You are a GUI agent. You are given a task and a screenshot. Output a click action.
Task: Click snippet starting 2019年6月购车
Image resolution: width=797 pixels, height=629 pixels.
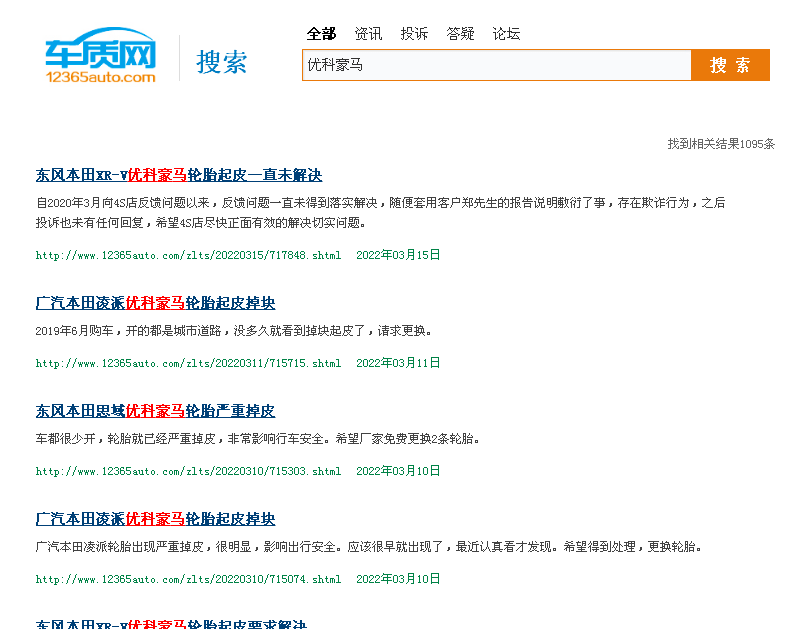coord(234,331)
